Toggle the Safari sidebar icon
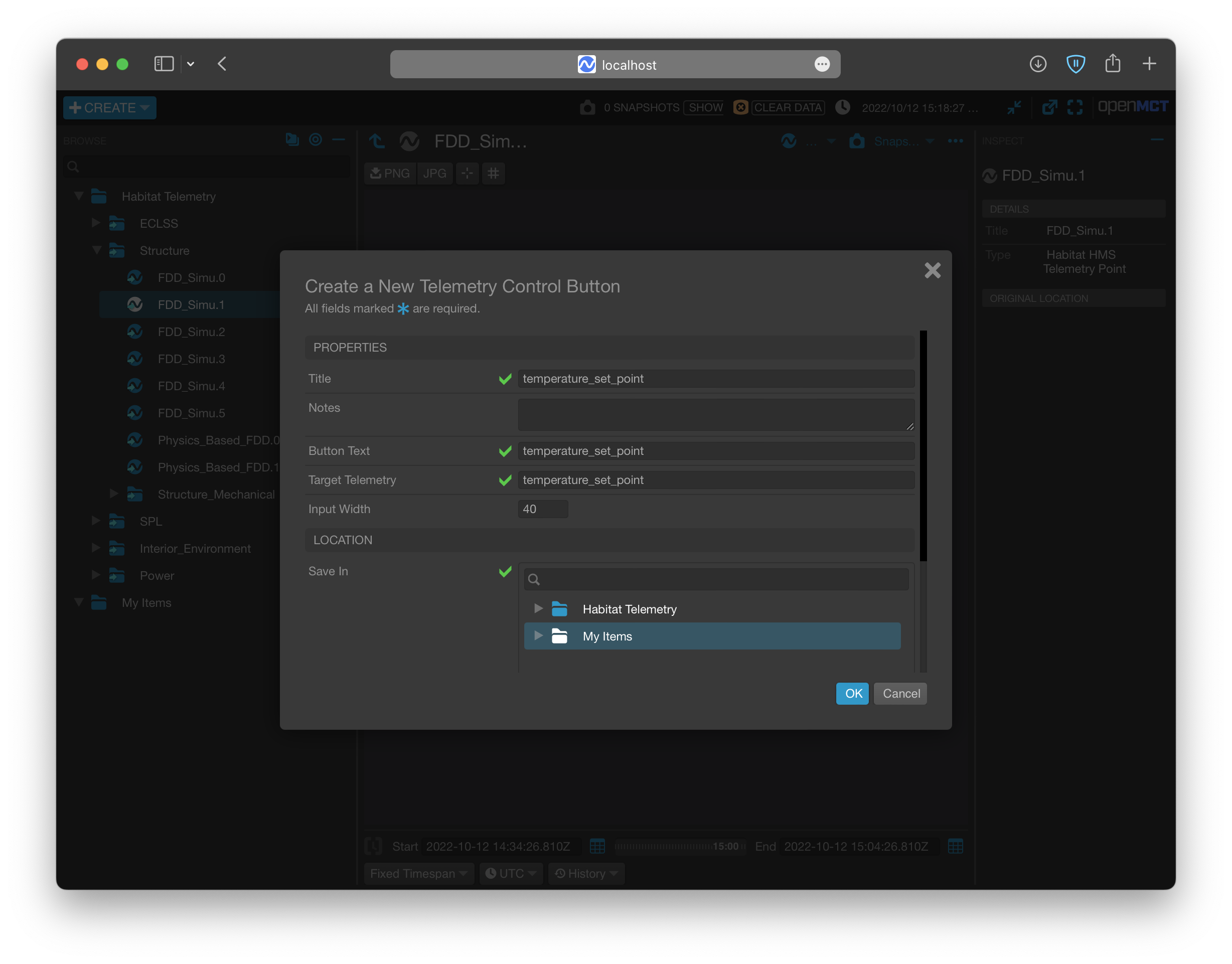Image resolution: width=1232 pixels, height=964 pixels. pyautogui.click(x=164, y=64)
